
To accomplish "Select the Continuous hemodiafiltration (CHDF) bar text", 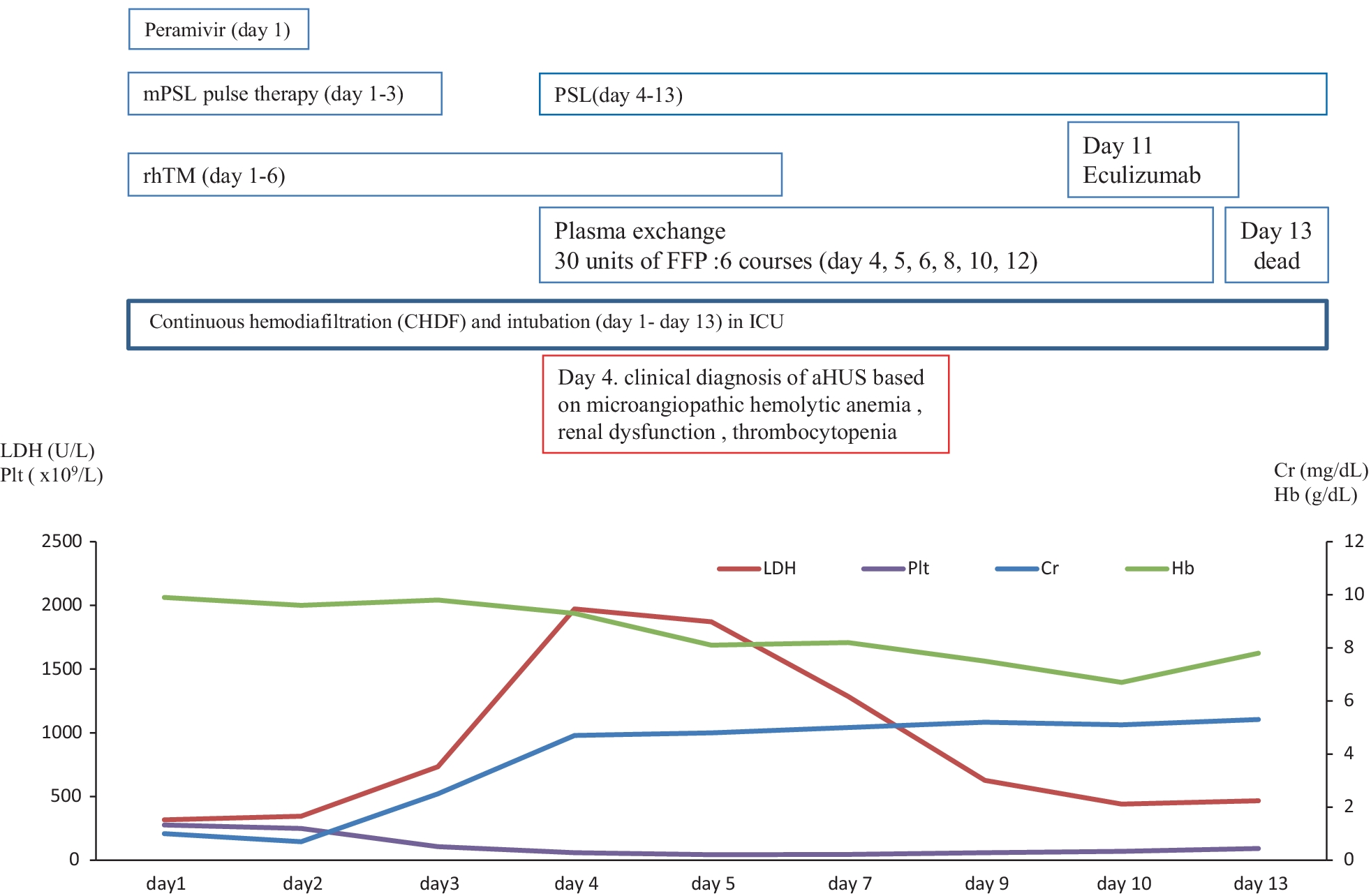I will click(466, 322).
